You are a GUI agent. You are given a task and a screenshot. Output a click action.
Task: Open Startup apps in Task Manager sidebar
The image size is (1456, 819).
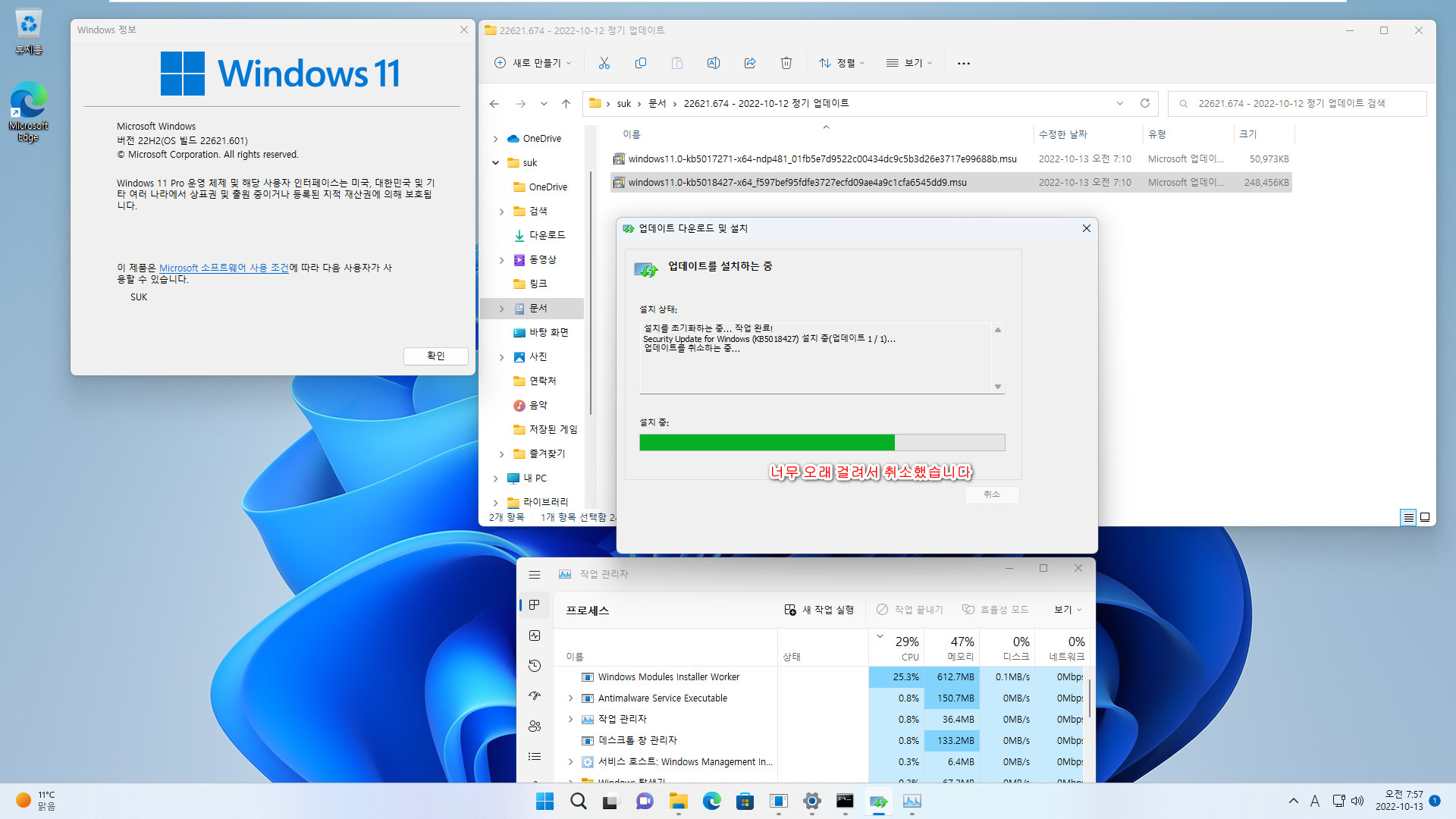pos(535,695)
